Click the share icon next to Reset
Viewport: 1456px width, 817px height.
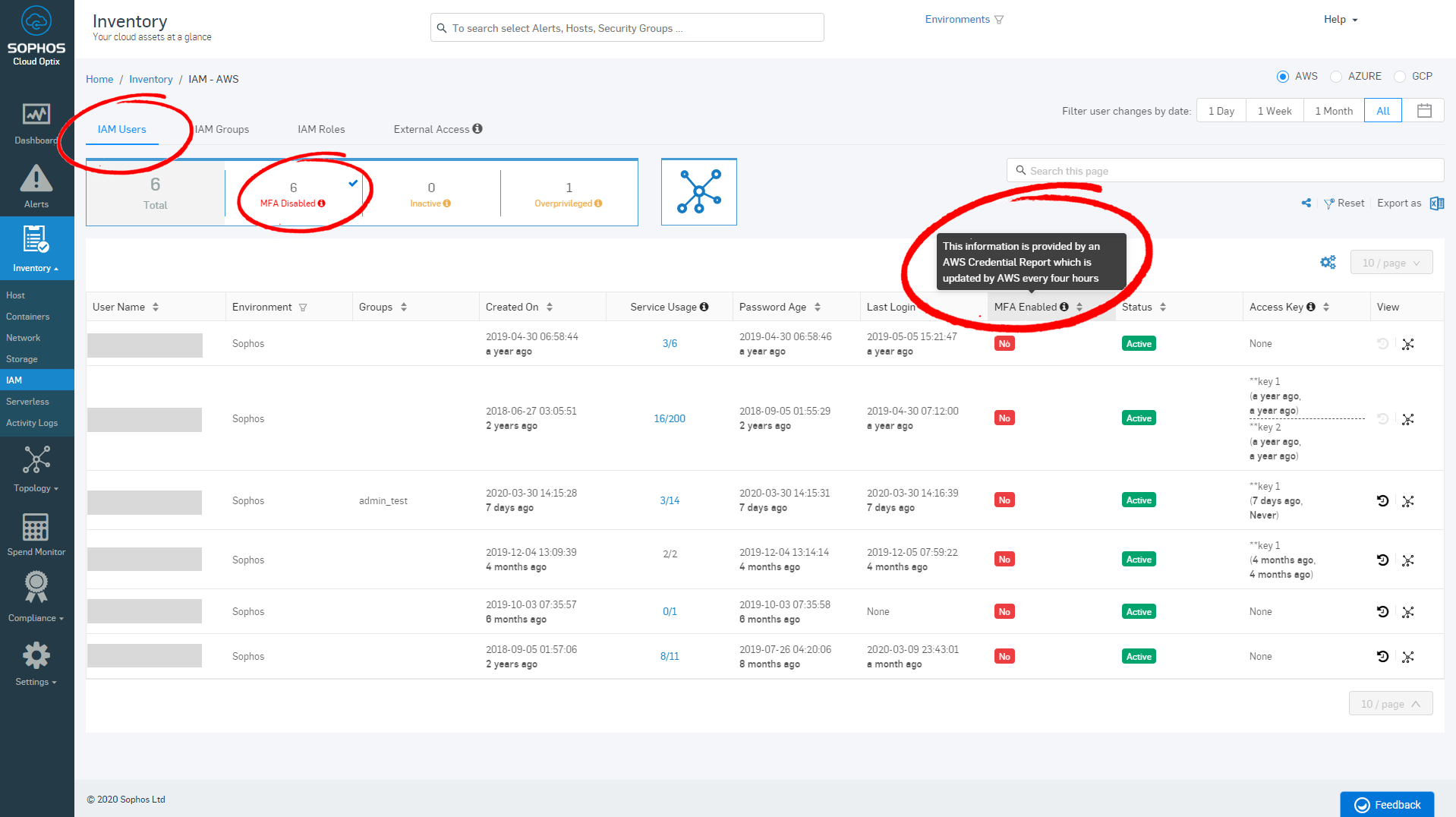tap(1306, 203)
